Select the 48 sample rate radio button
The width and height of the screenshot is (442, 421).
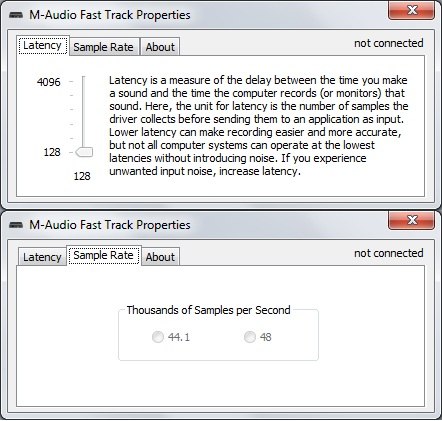250,337
